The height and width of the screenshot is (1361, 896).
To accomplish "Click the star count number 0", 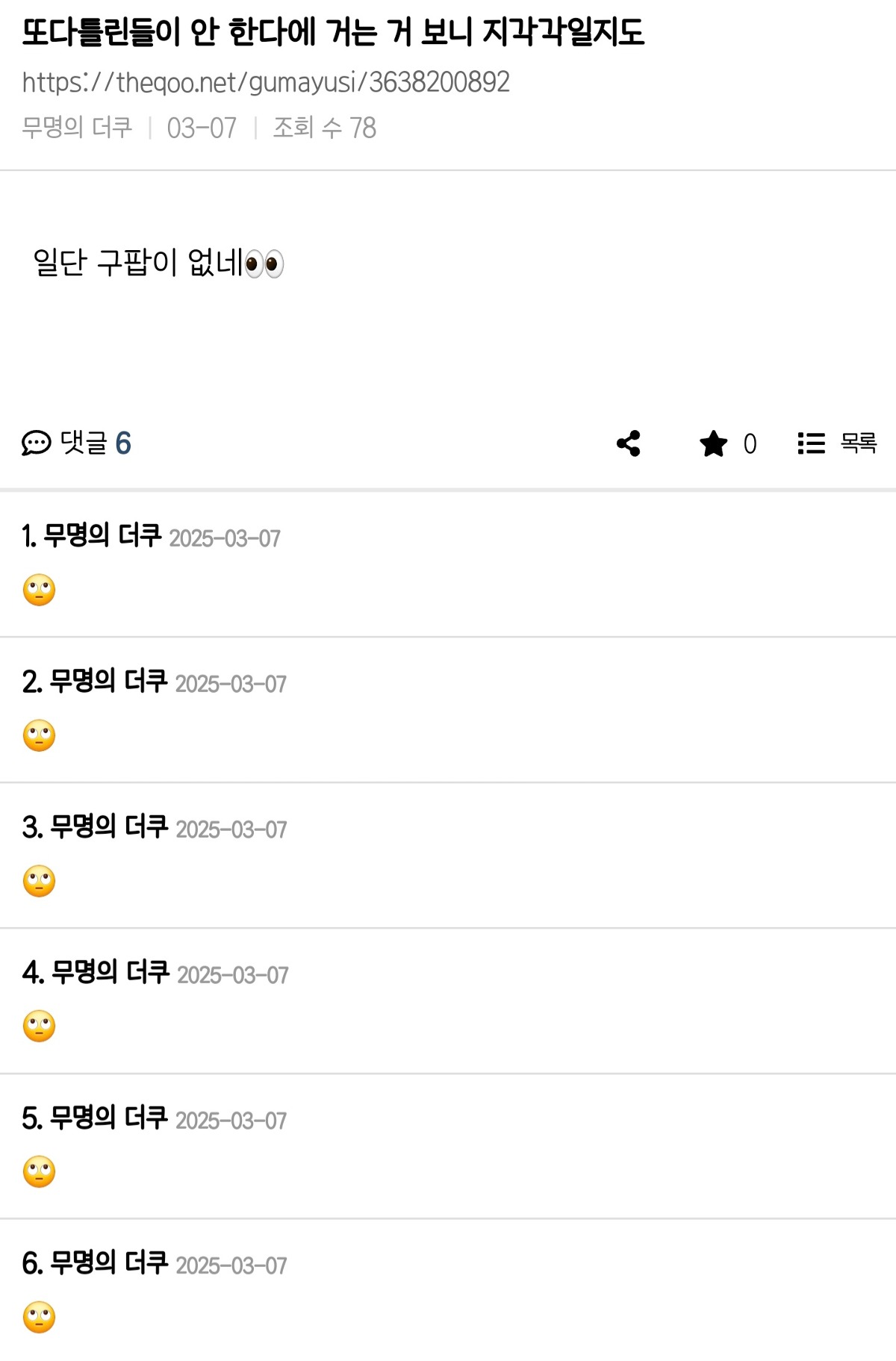I will point(750,444).
